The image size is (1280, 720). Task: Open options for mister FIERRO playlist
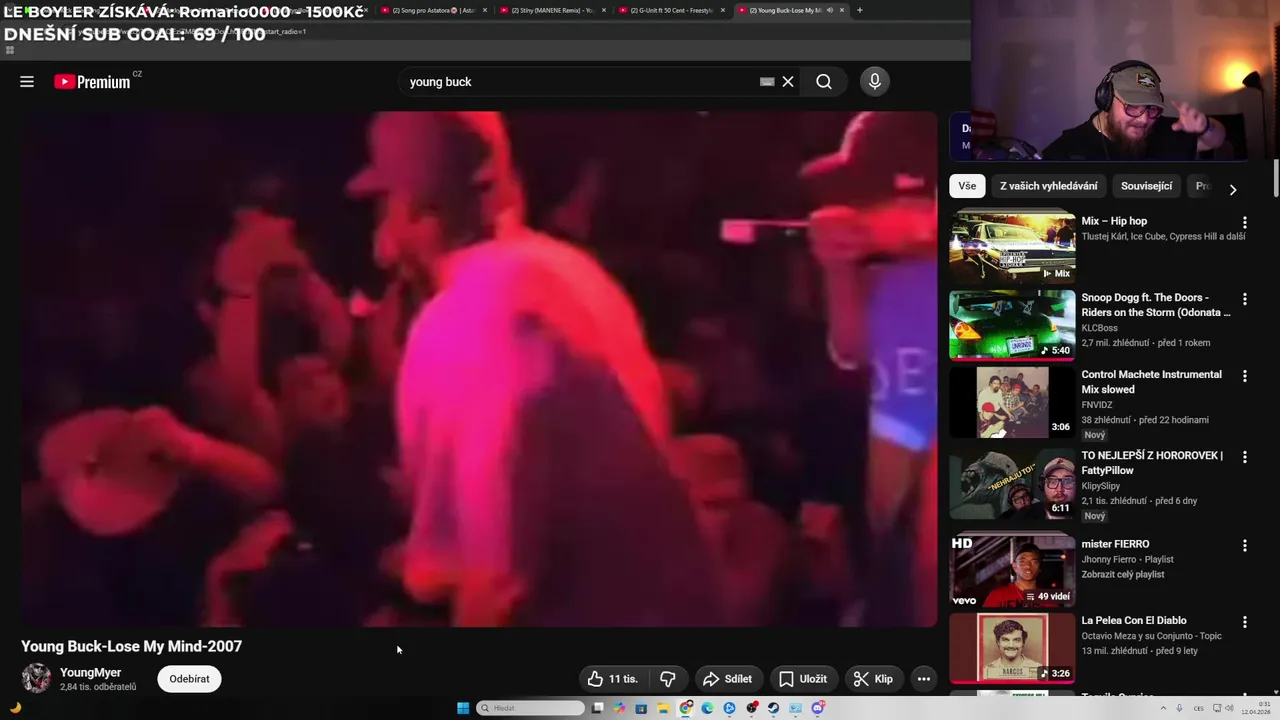(x=1245, y=546)
